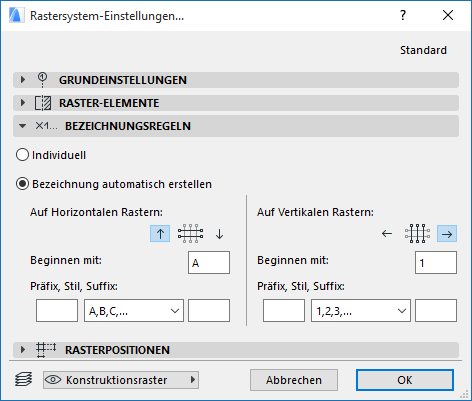The height and width of the screenshot is (401, 472).
Task: Expand the GRUNDEINSTELLUNGEN panel
Action: click(236, 80)
